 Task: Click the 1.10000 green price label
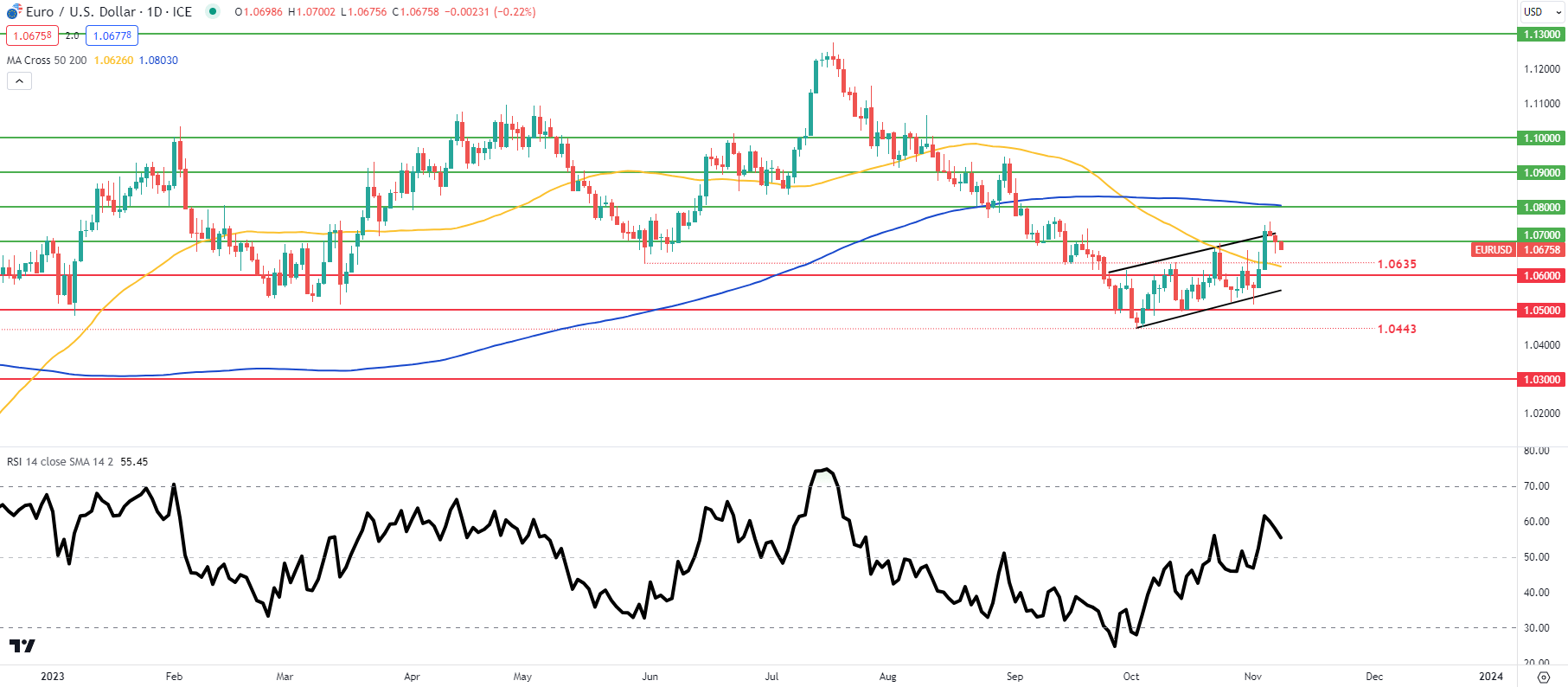pos(1541,138)
